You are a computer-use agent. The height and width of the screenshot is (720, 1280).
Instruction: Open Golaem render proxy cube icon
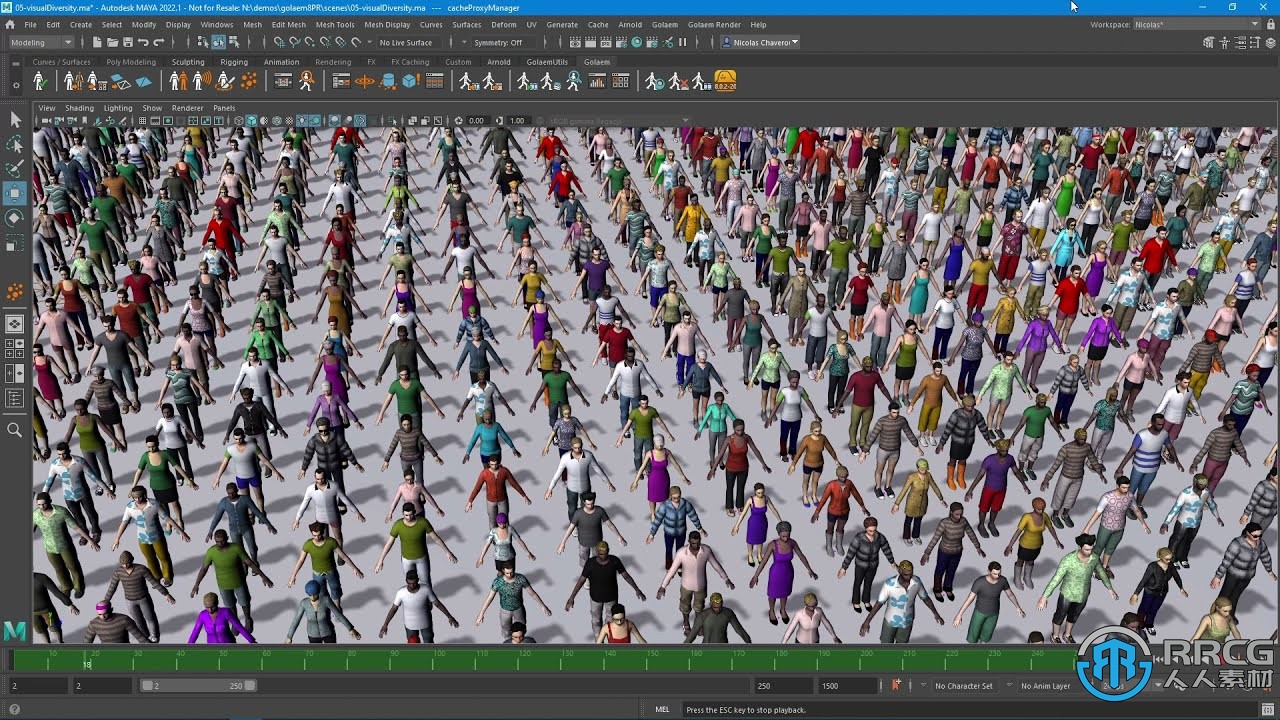point(410,81)
